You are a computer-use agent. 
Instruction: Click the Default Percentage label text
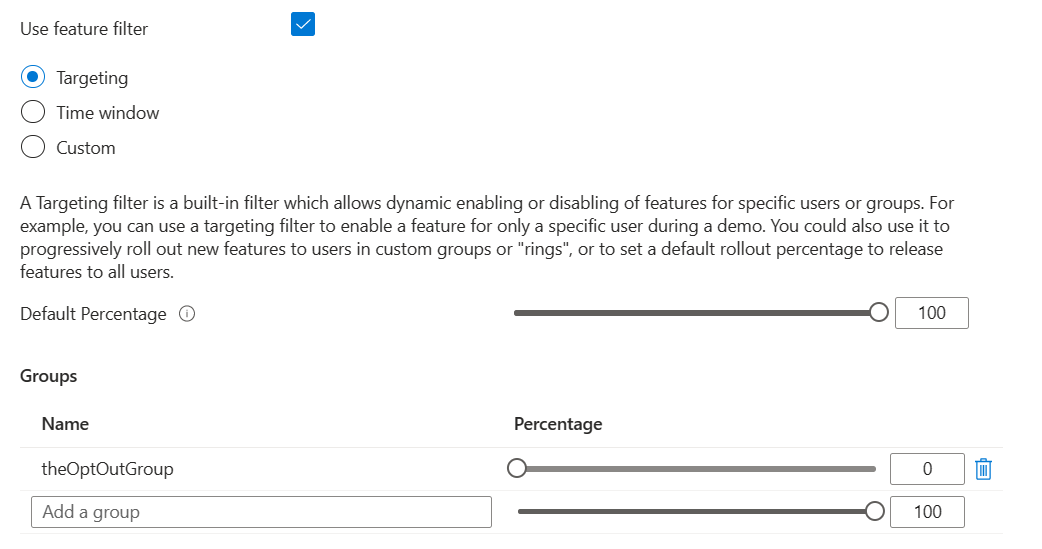tap(93, 314)
